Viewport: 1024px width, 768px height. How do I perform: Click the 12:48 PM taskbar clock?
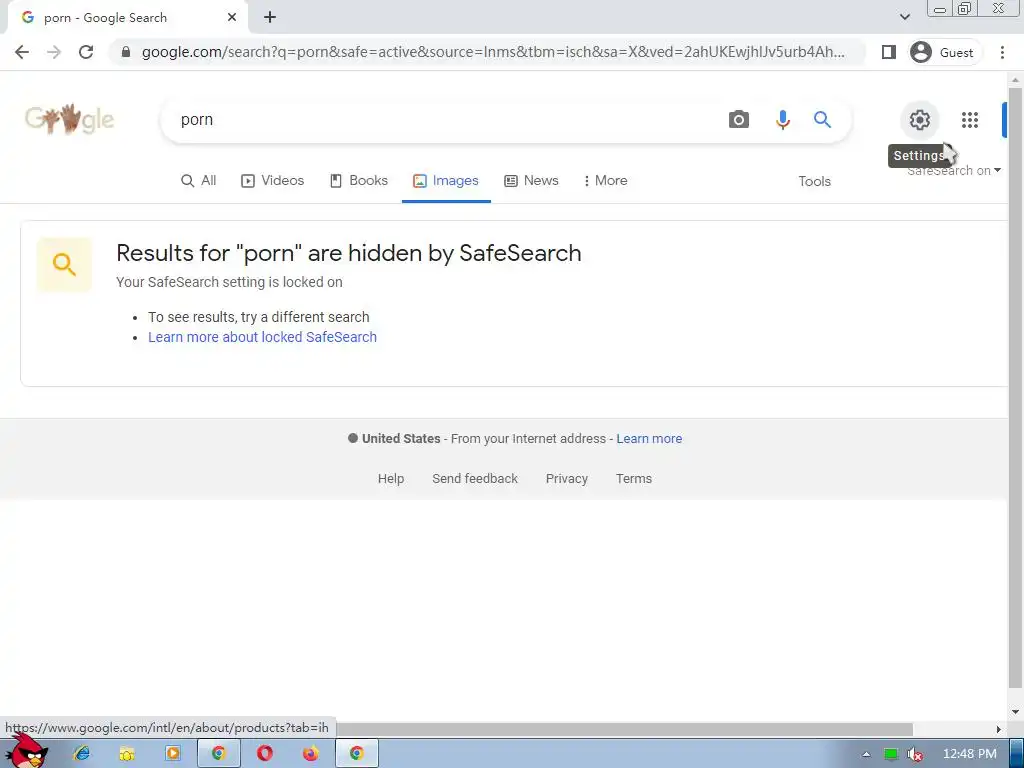970,754
